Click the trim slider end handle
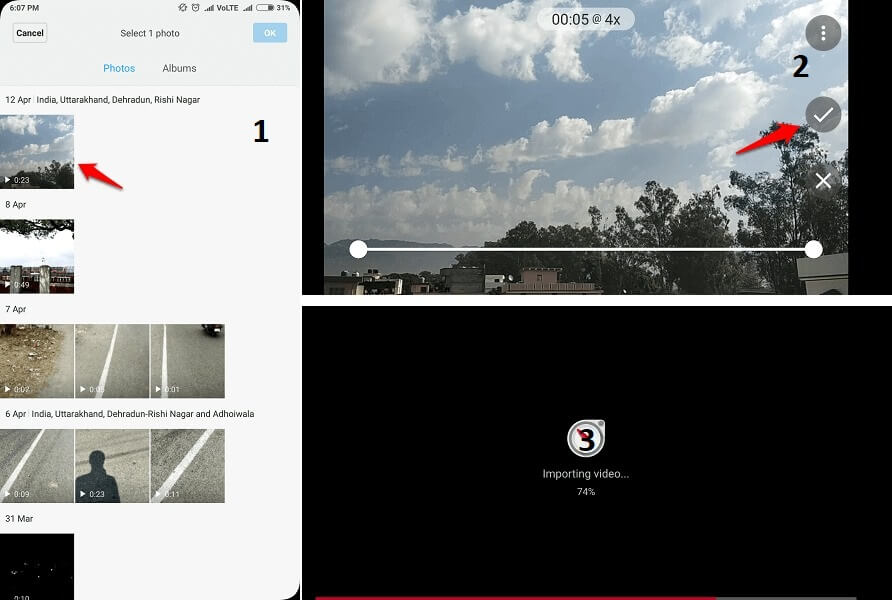The image size is (892, 600). (813, 249)
